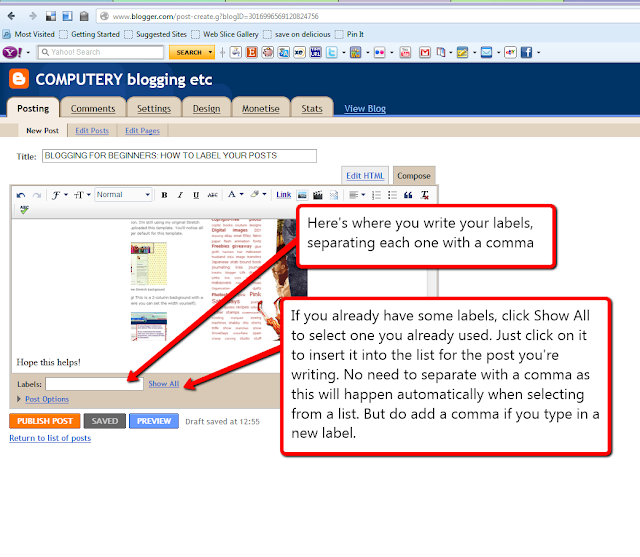Click the Bold formatting icon

pyautogui.click(x=164, y=195)
